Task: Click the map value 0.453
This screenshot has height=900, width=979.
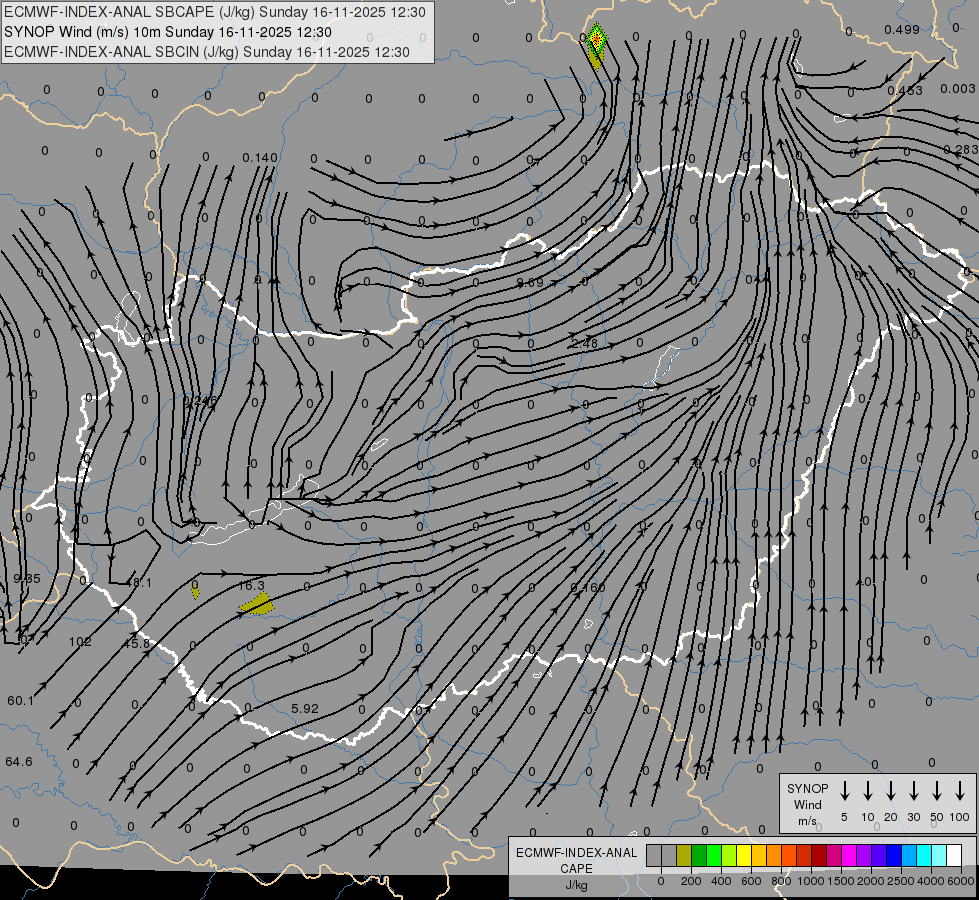Action: click(x=905, y=91)
